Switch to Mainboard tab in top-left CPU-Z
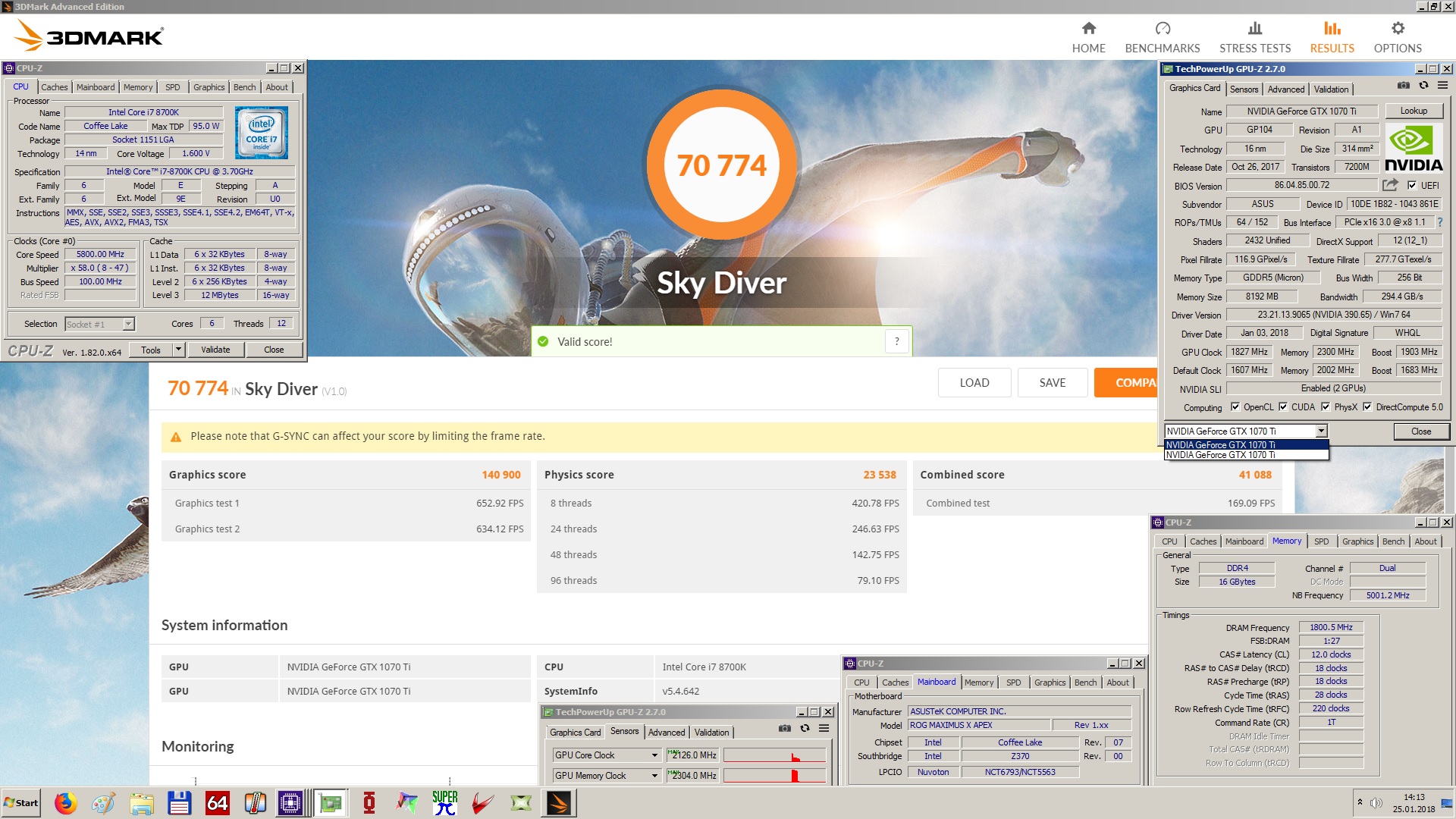1456x819 pixels. click(96, 87)
